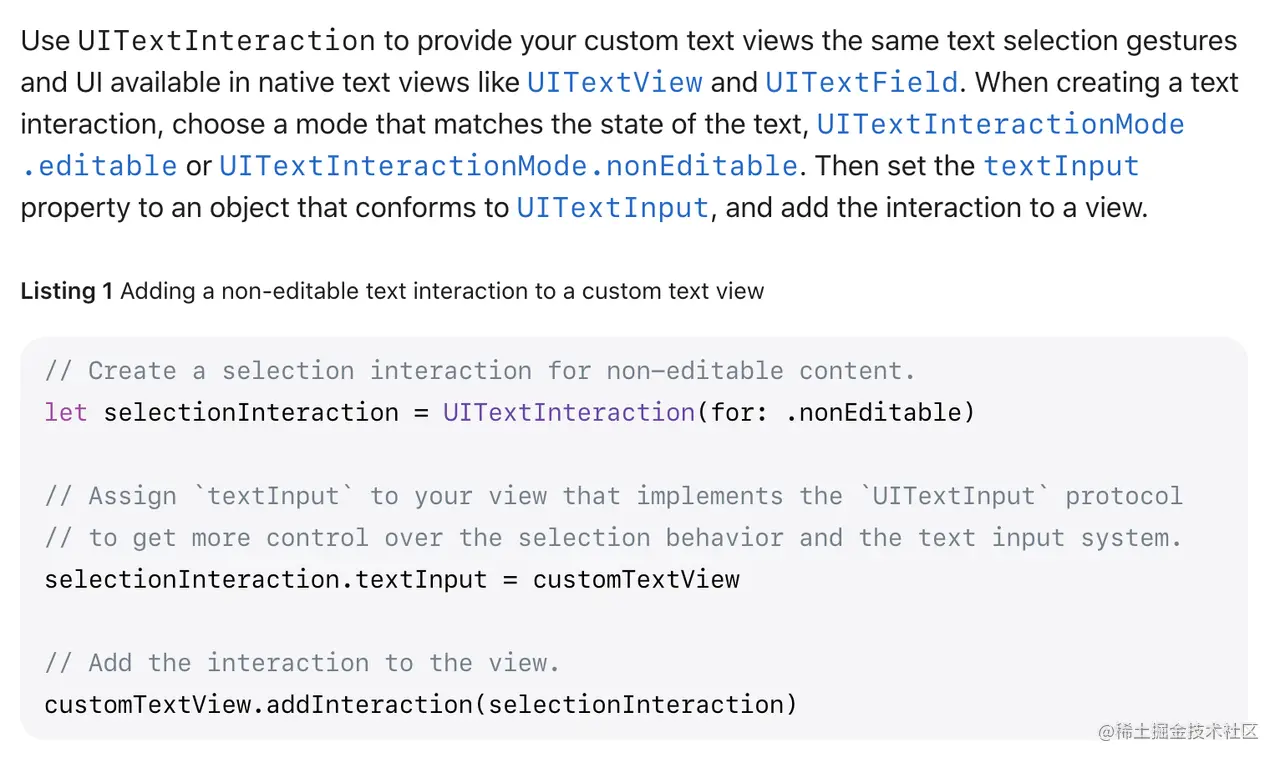This screenshot has width=1280, height=763.
Task: Follow the UITextInput protocol link
Action: pos(613,208)
